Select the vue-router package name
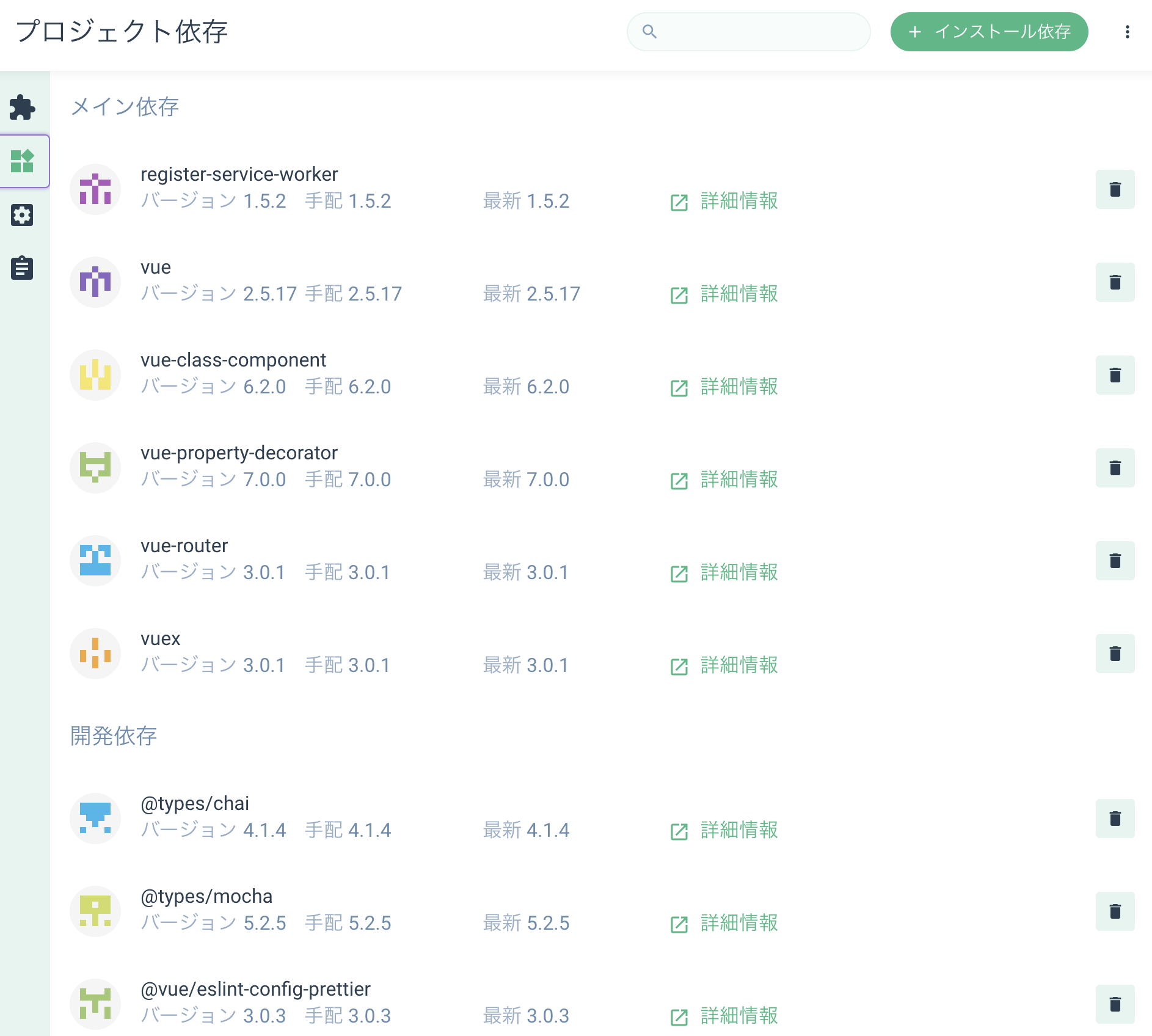This screenshot has width=1152, height=1036. point(184,546)
